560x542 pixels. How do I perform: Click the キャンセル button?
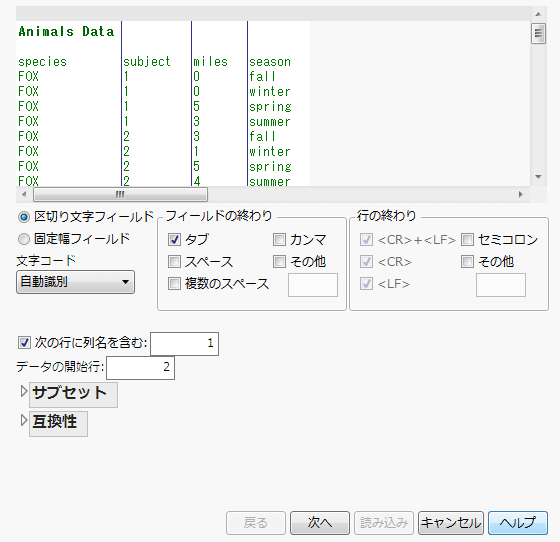pyautogui.click(x=451, y=523)
